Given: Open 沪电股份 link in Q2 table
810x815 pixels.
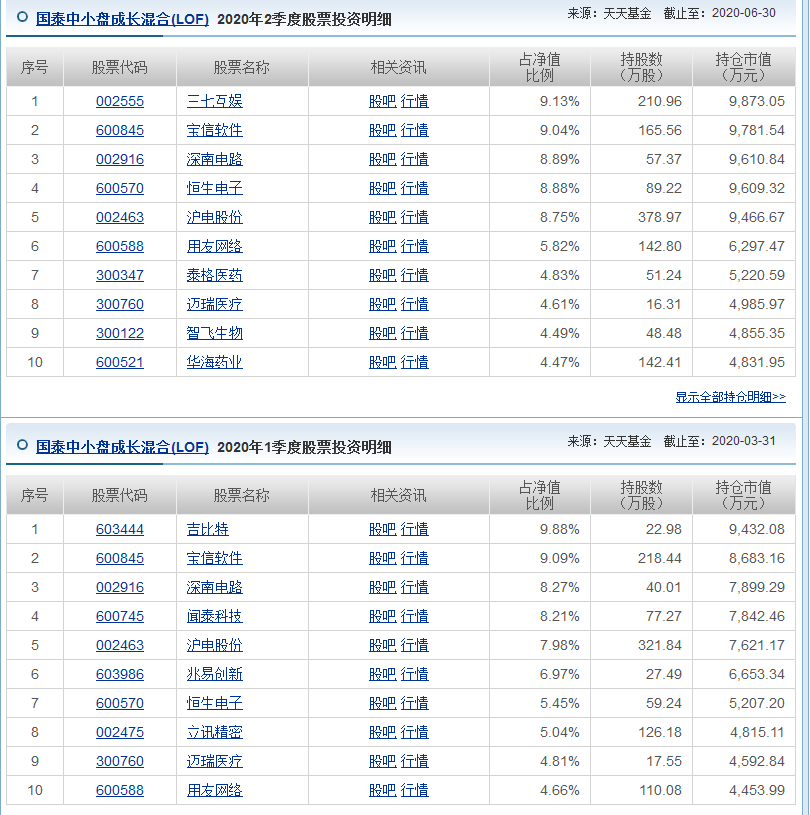Looking at the screenshot, I should point(215,217).
